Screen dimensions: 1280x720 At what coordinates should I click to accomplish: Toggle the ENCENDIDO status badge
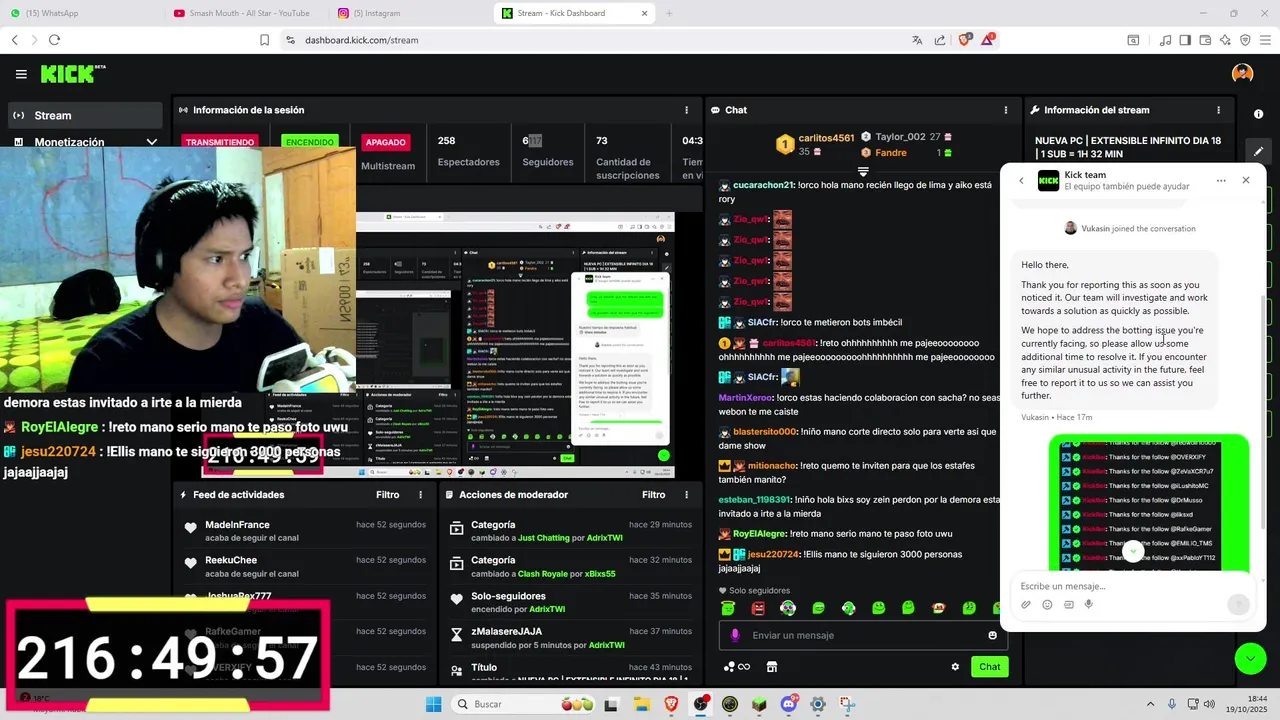point(310,142)
